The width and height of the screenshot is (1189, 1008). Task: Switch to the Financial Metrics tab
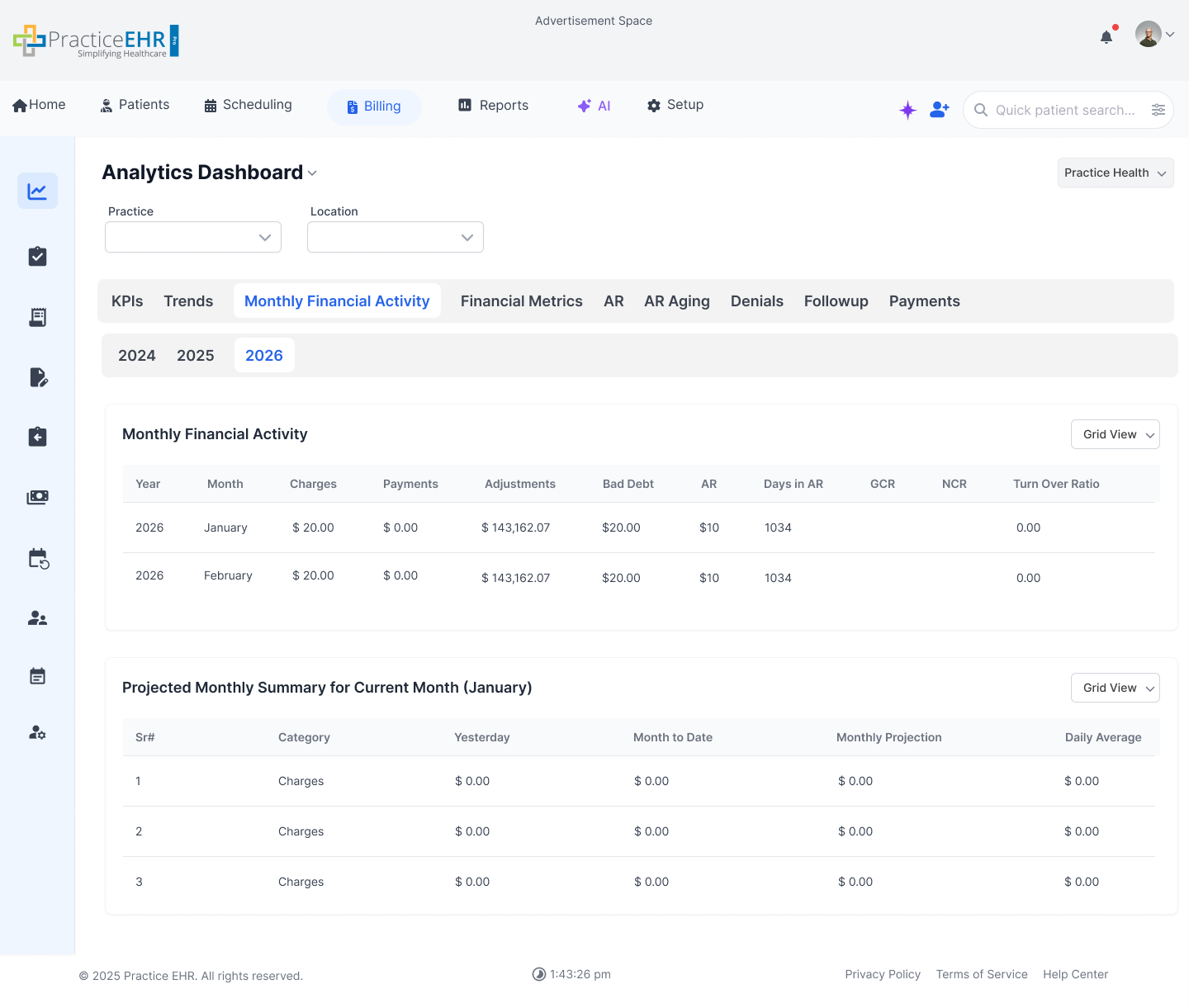[521, 301]
